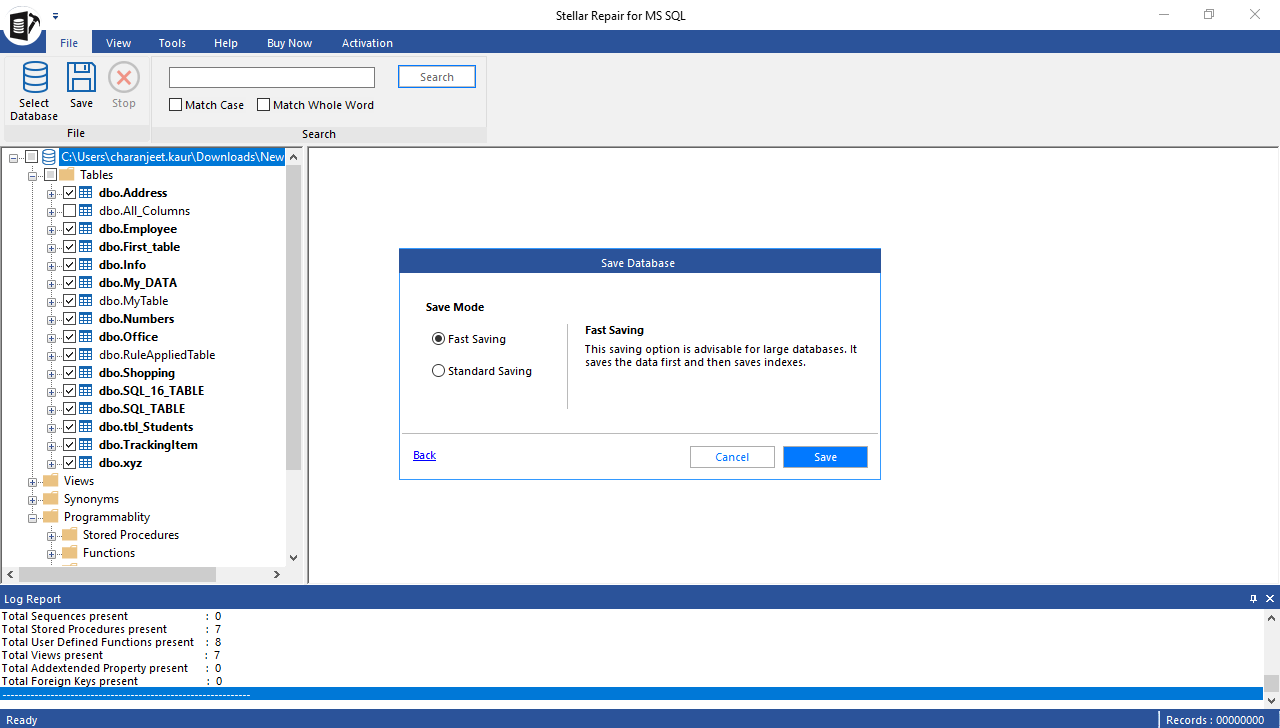Click the database icon on the root node
Viewport: 1280px width, 728px height.
pos(49,157)
